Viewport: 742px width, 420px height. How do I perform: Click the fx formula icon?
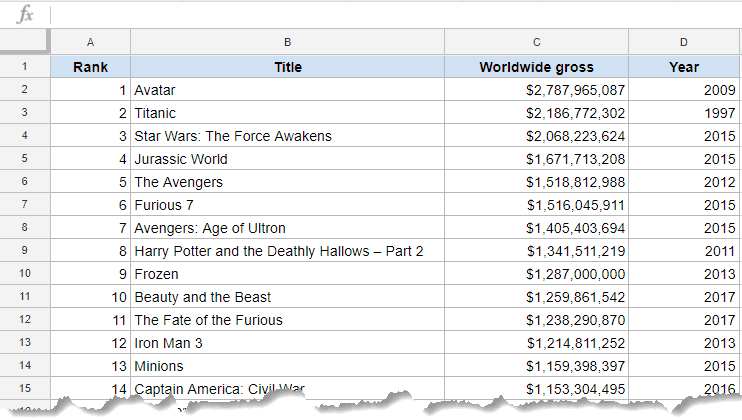pos(26,14)
